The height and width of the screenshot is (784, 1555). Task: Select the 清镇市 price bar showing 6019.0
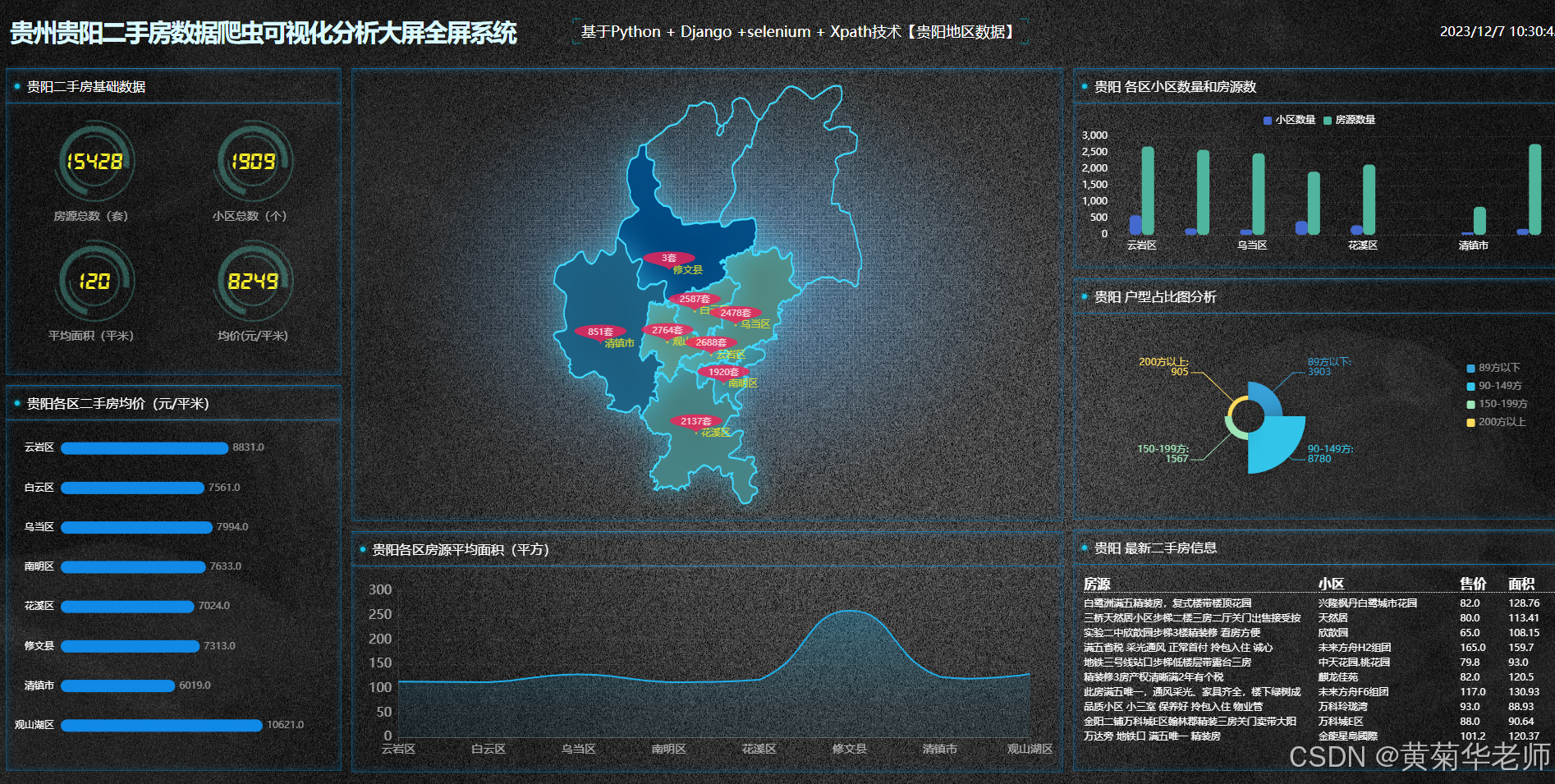(118, 685)
